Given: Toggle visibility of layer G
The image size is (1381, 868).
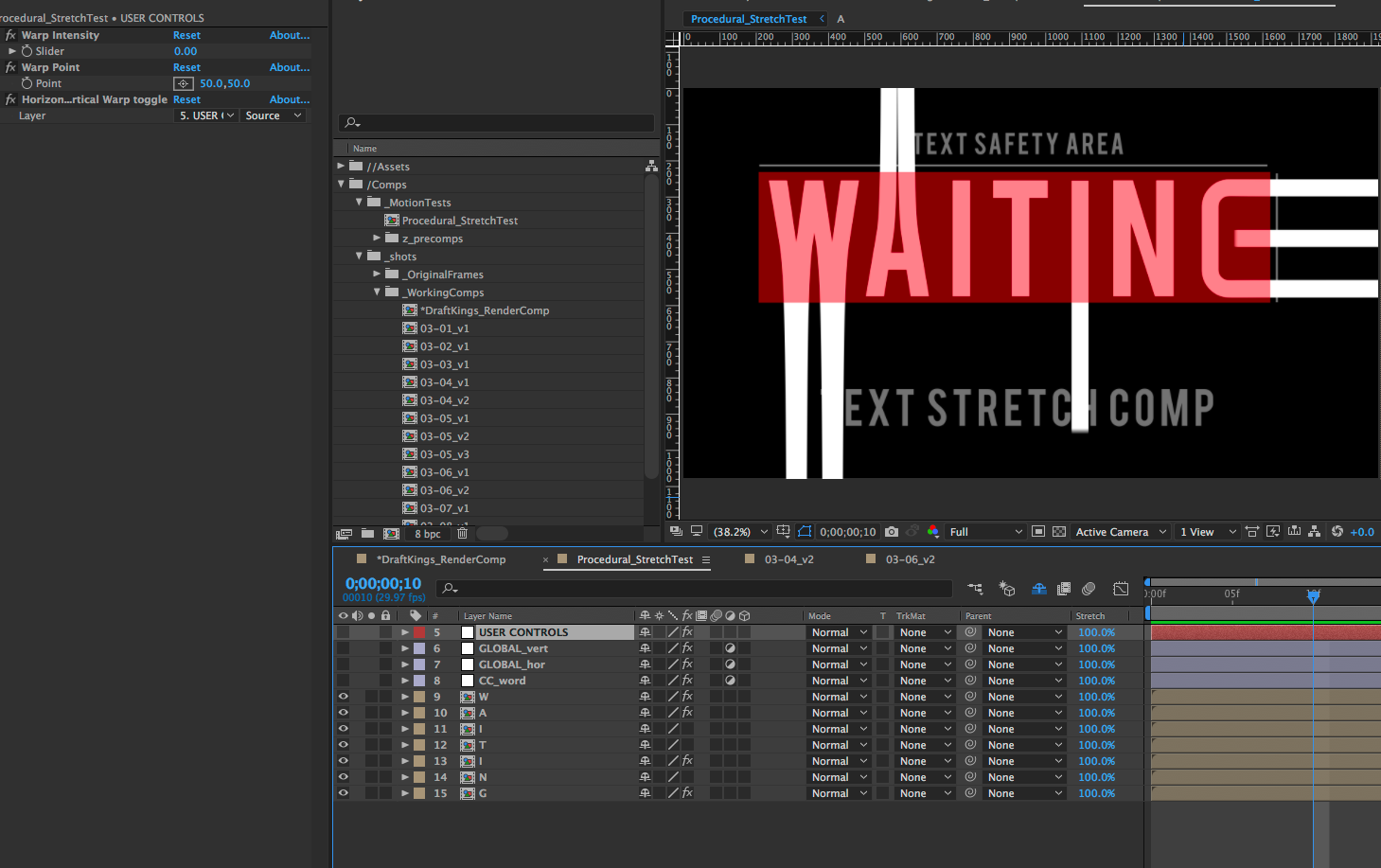Looking at the screenshot, I should tap(343, 793).
